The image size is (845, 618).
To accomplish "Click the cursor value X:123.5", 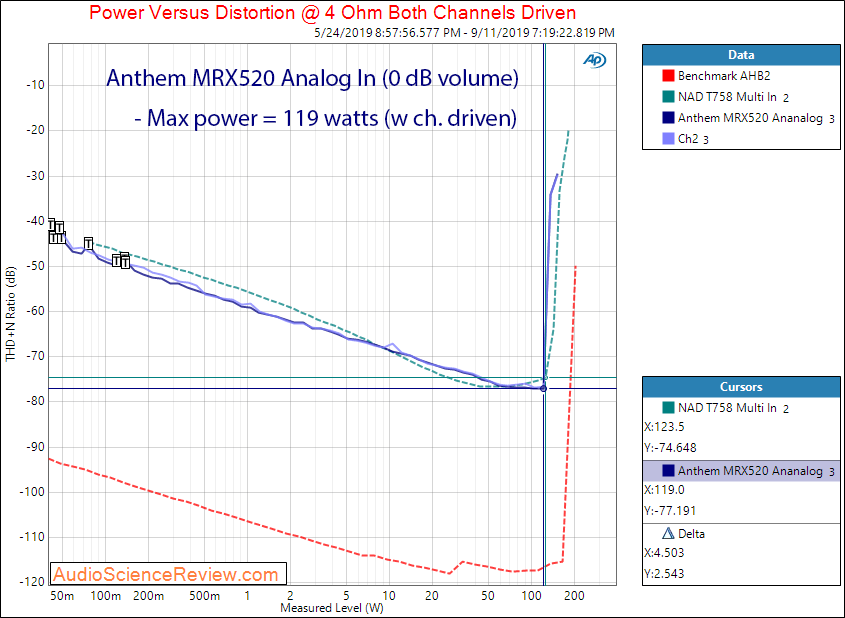I will tap(664, 427).
